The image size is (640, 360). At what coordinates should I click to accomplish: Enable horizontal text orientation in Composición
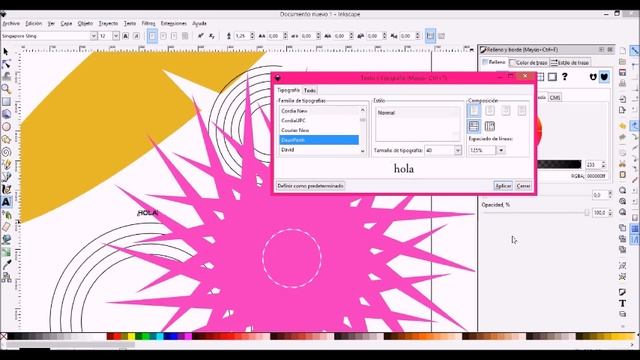click(474, 126)
